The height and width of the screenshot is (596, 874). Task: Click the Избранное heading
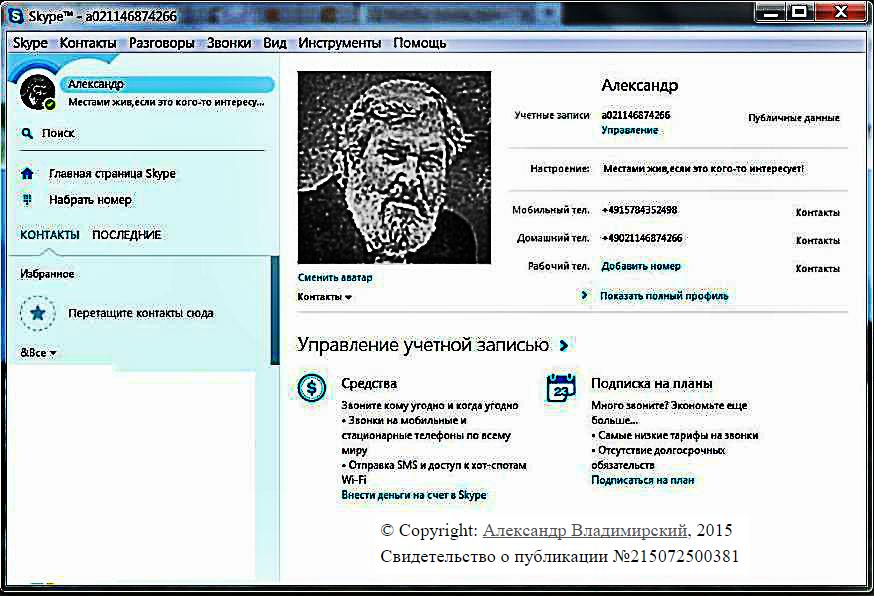(47, 274)
